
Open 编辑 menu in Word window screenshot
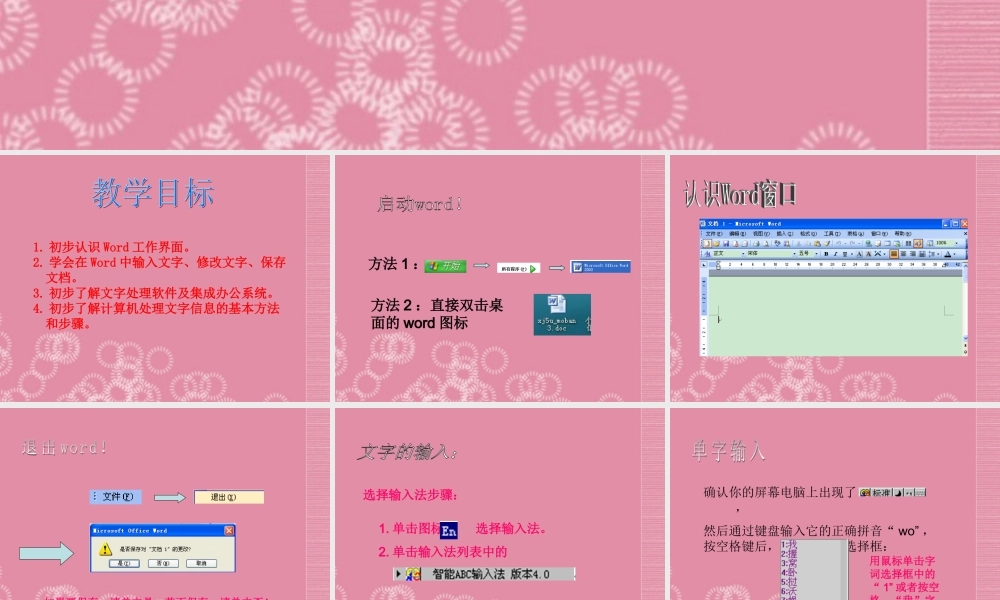(x=738, y=234)
